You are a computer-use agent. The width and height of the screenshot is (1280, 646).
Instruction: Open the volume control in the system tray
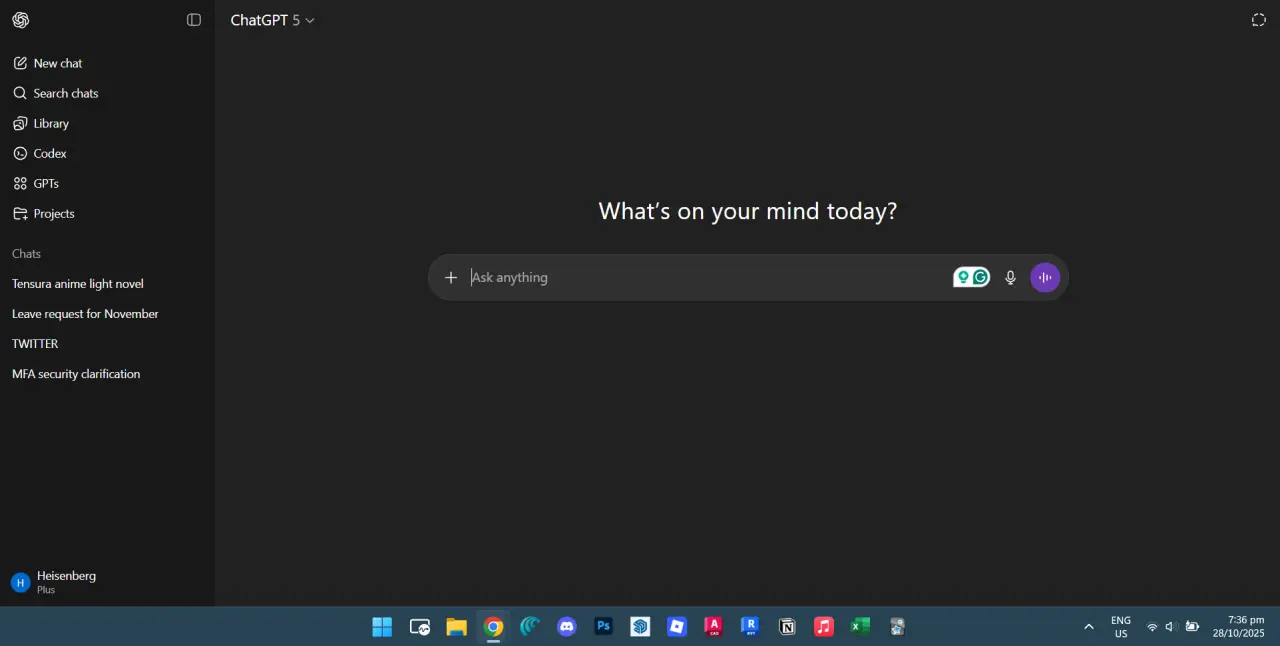pos(1170,627)
